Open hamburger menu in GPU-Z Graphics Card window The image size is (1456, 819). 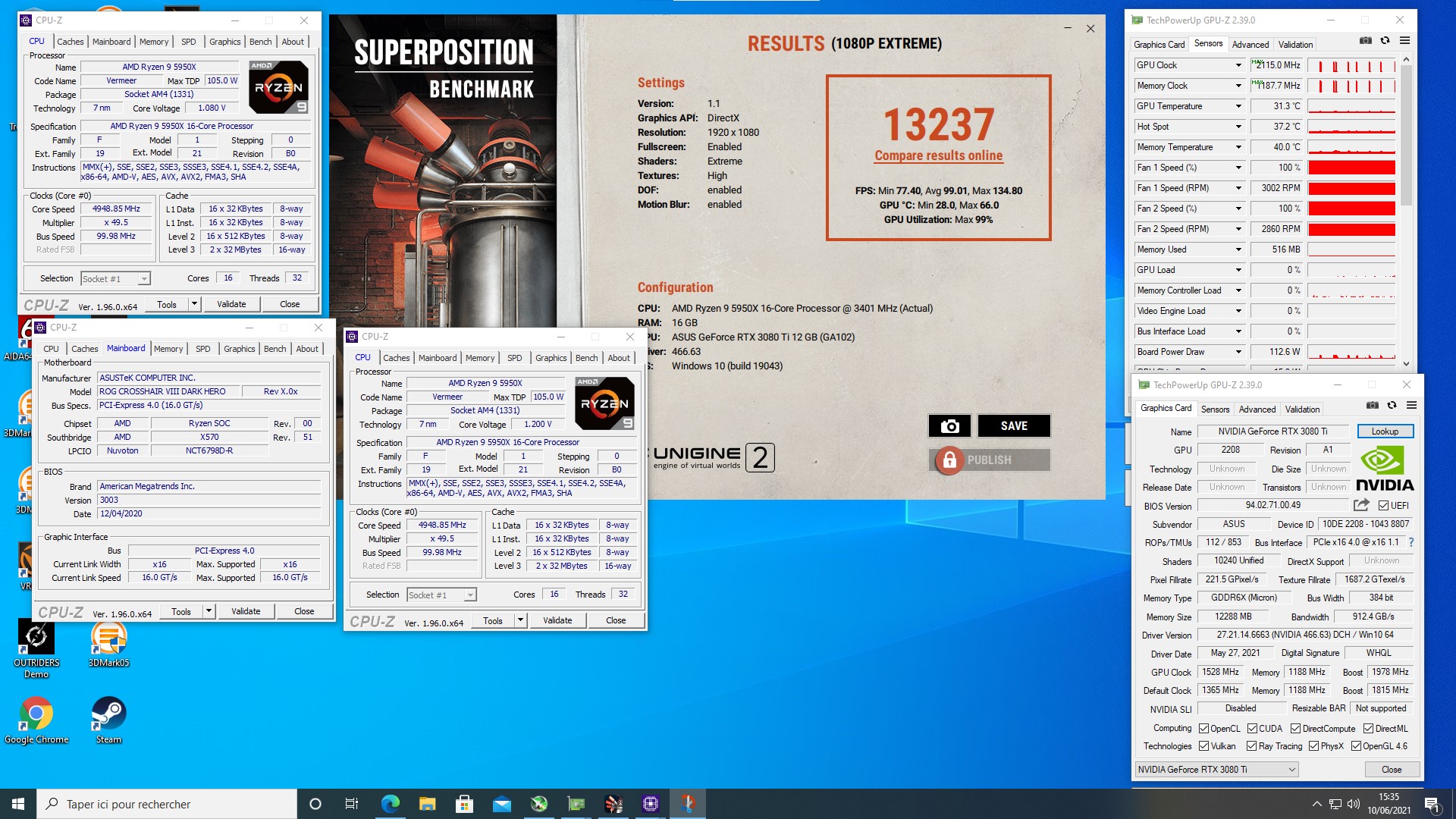[1411, 405]
